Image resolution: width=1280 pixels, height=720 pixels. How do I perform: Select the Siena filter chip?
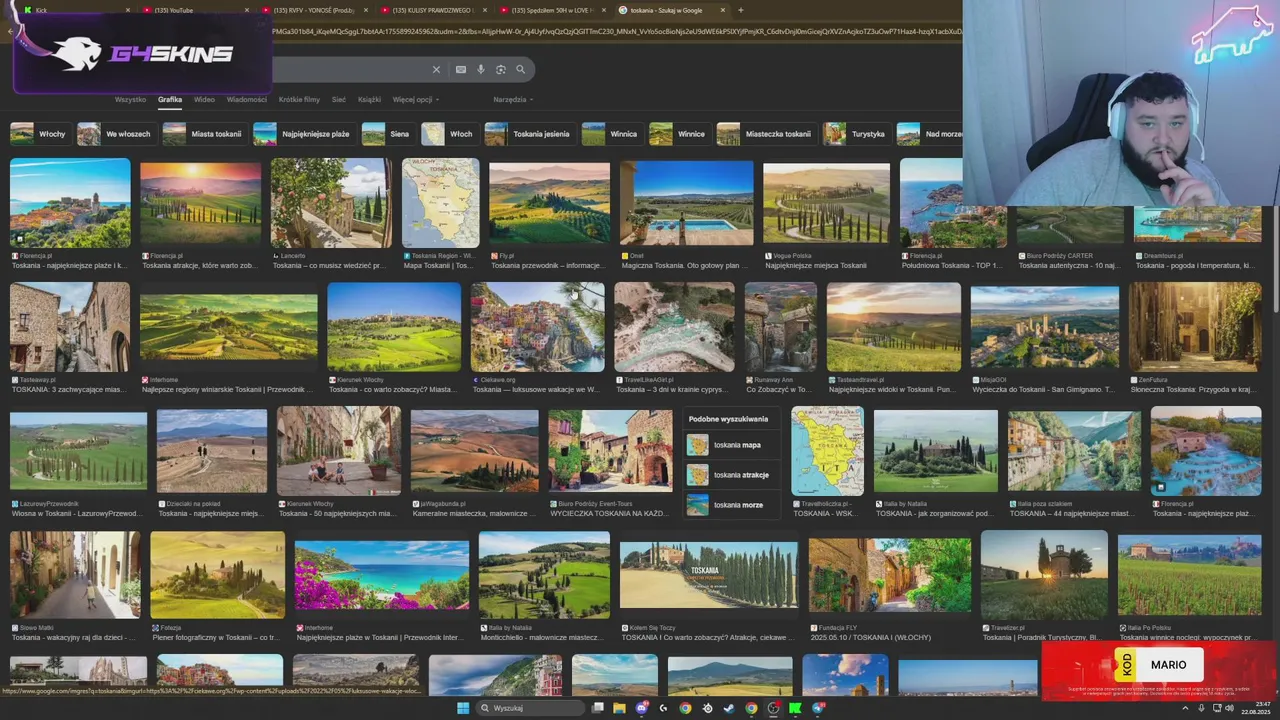point(387,134)
